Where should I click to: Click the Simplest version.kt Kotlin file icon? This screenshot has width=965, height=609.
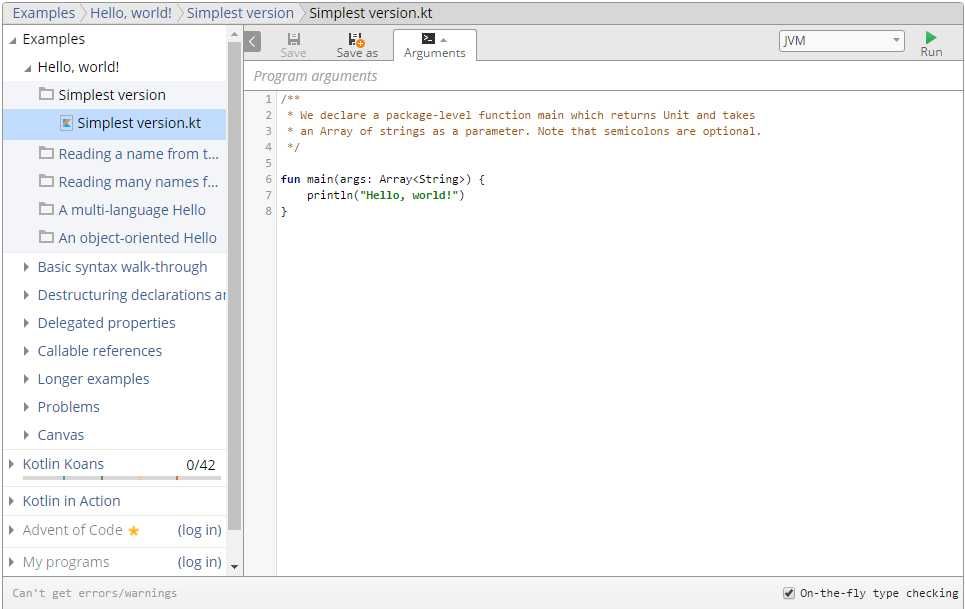[x=66, y=122]
